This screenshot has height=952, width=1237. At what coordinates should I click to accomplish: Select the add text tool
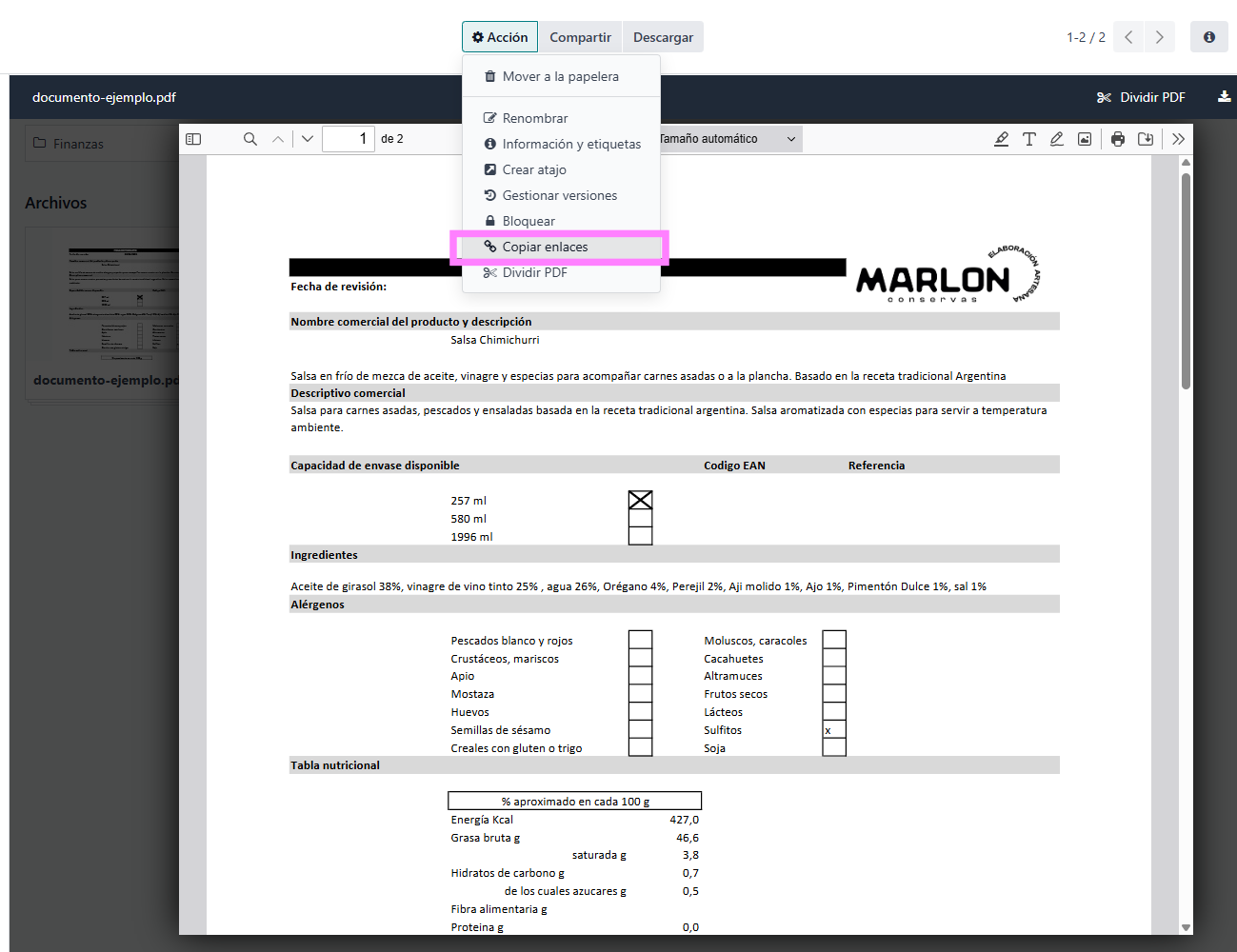1029,139
